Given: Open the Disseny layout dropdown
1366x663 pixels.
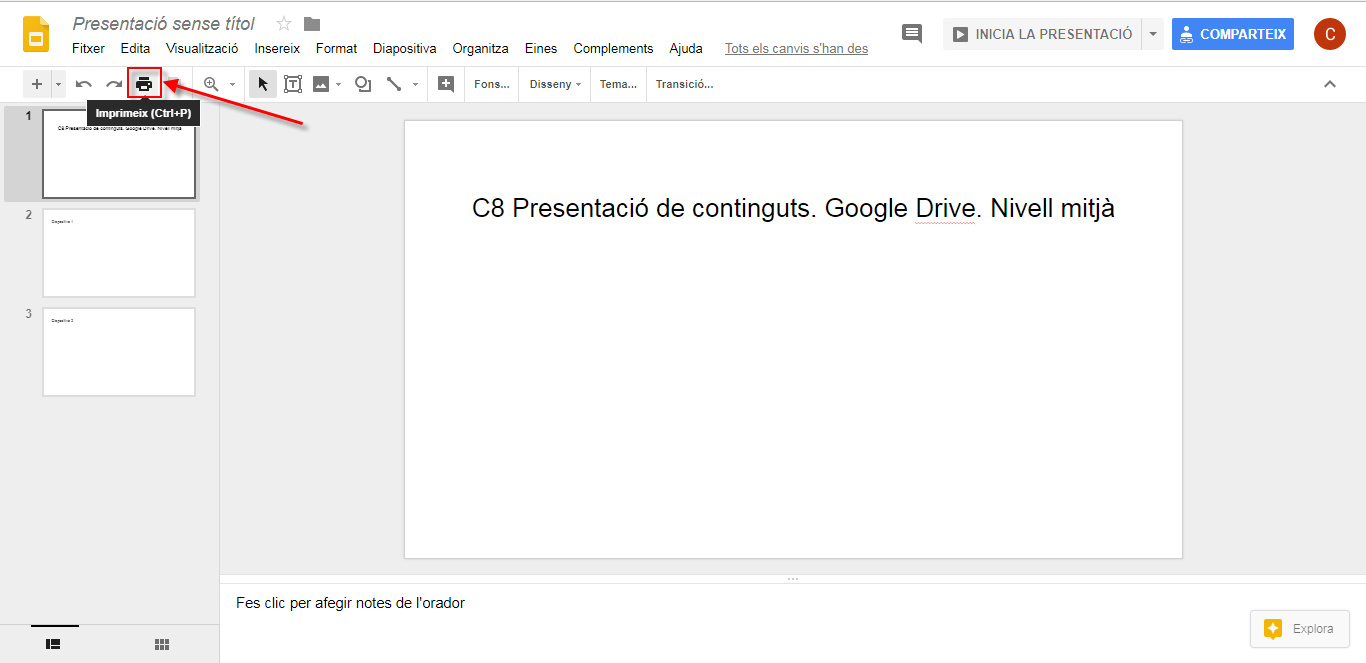Looking at the screenshot, I should tap(555, 84).
